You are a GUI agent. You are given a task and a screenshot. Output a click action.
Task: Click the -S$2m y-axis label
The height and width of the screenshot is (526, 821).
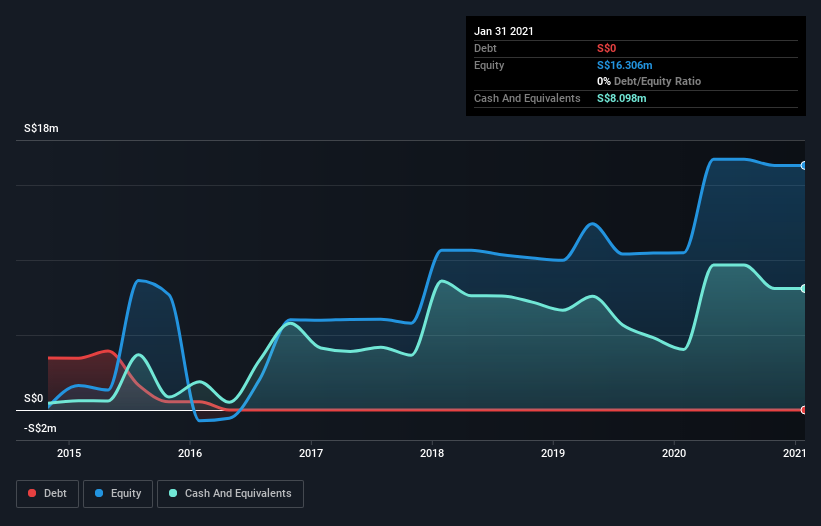coord(40,428)
